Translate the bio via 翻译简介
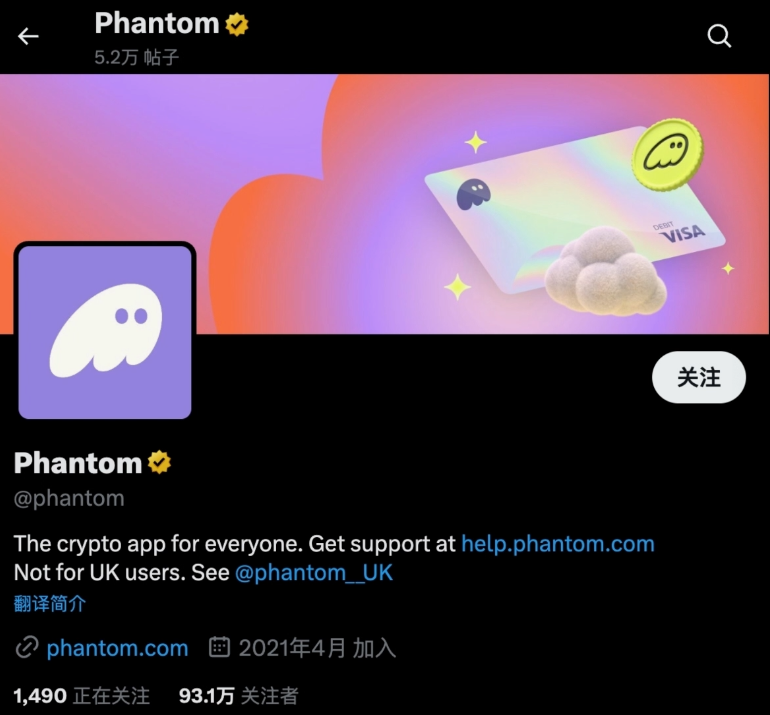 50,603
